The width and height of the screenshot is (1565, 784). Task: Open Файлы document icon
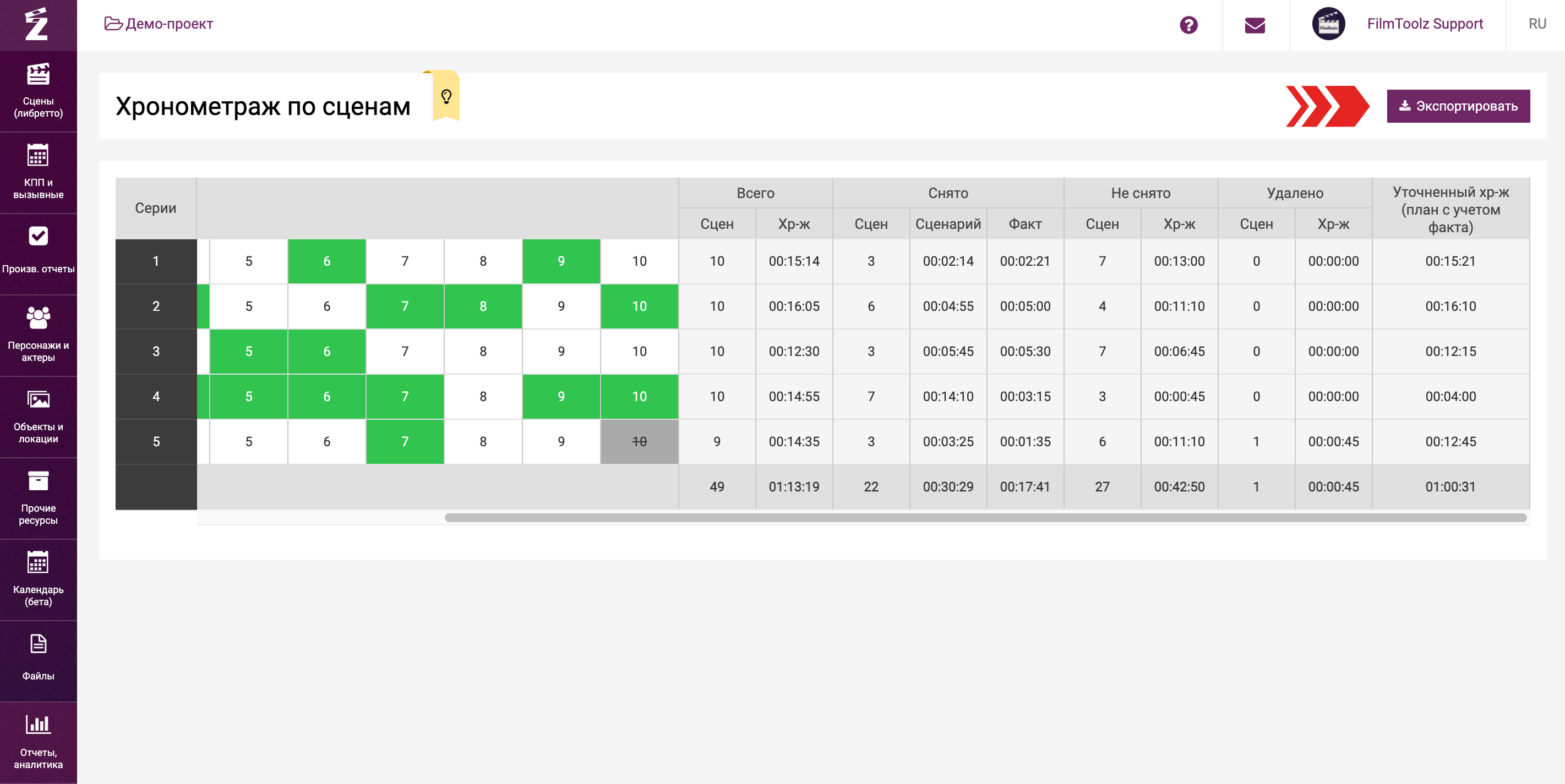tap(37, 644)
